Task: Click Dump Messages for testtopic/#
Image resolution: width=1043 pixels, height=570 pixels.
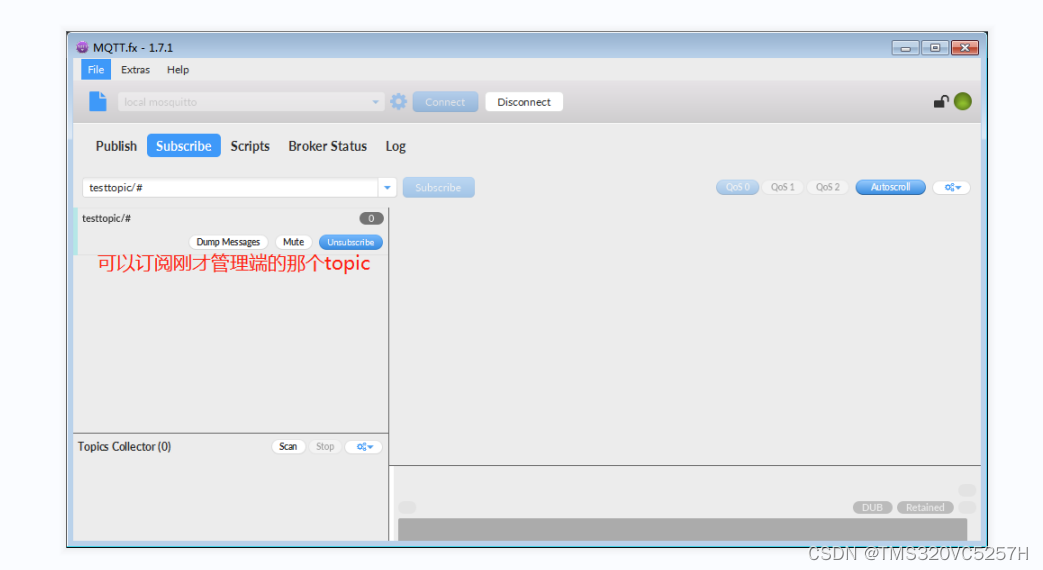Action: [228, 242]
